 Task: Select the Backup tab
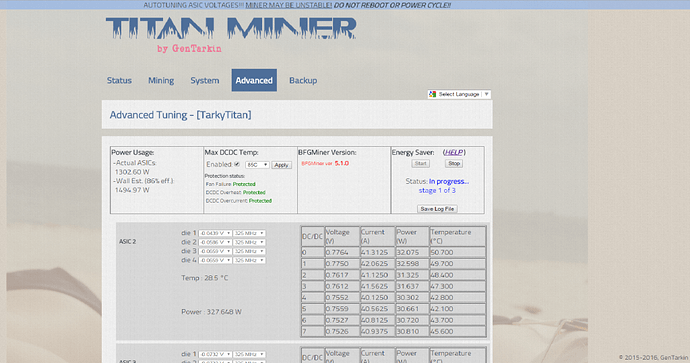coord(303,81)
